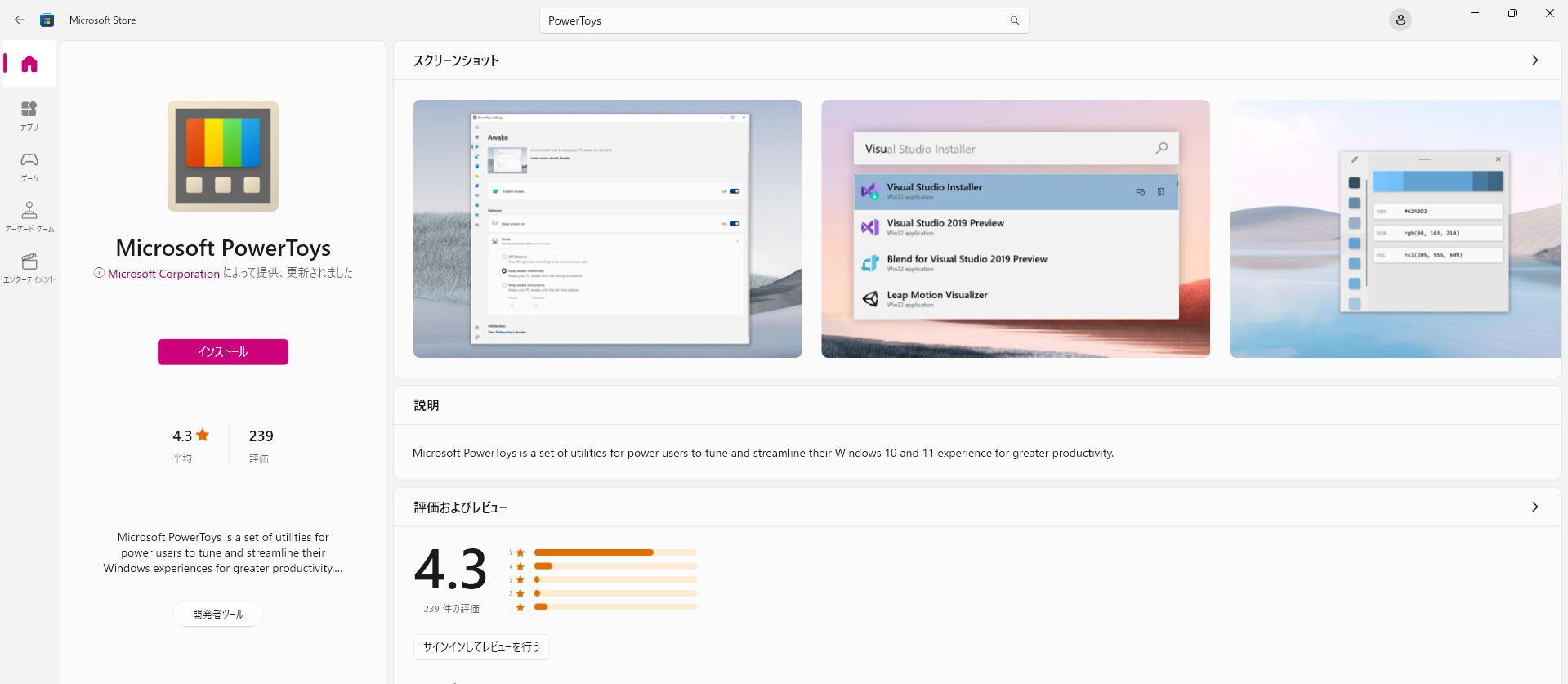The width and height of the screenshot is (1568, 684).
Task: Click the Microsoft PowerToys title text
Action: tap(223, 248)
